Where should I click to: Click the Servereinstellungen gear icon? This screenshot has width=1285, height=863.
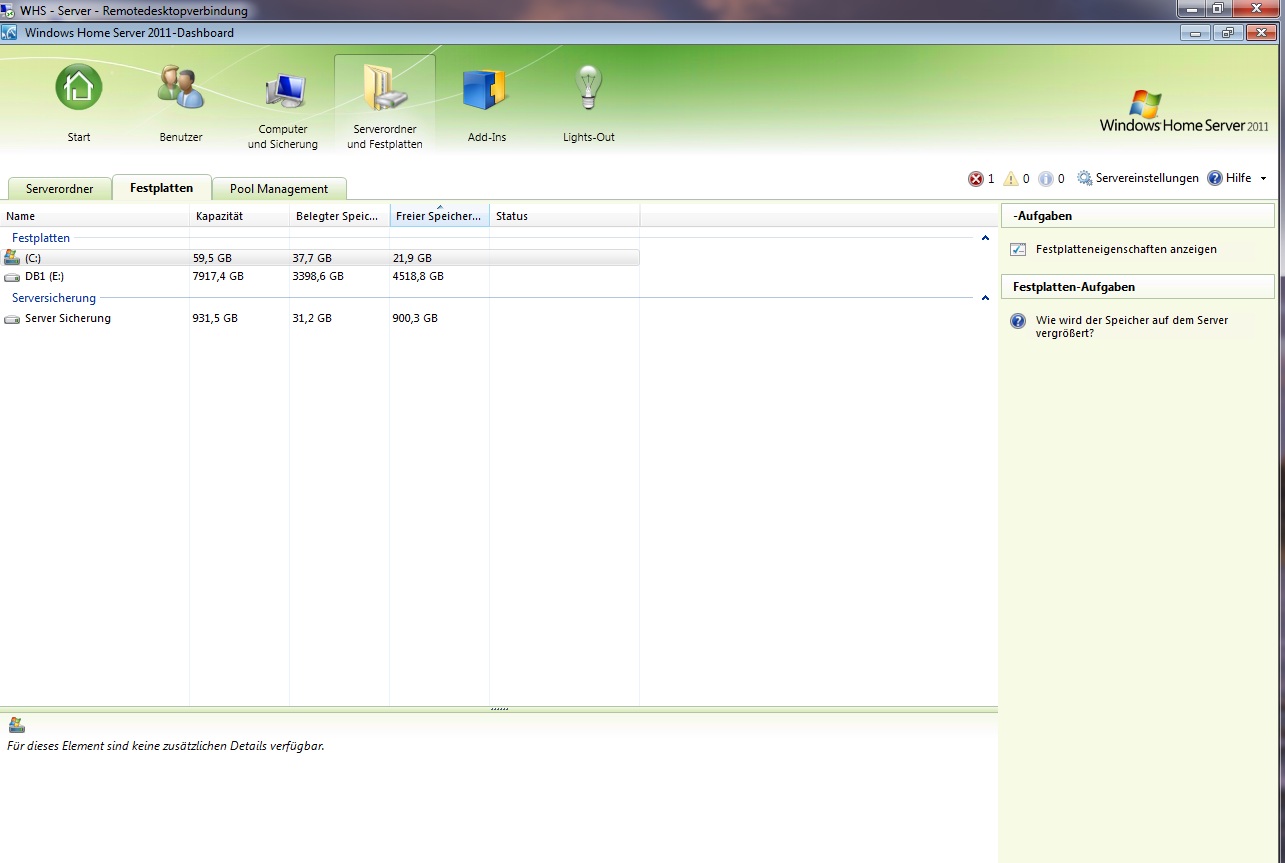(x=1085, y=178)
